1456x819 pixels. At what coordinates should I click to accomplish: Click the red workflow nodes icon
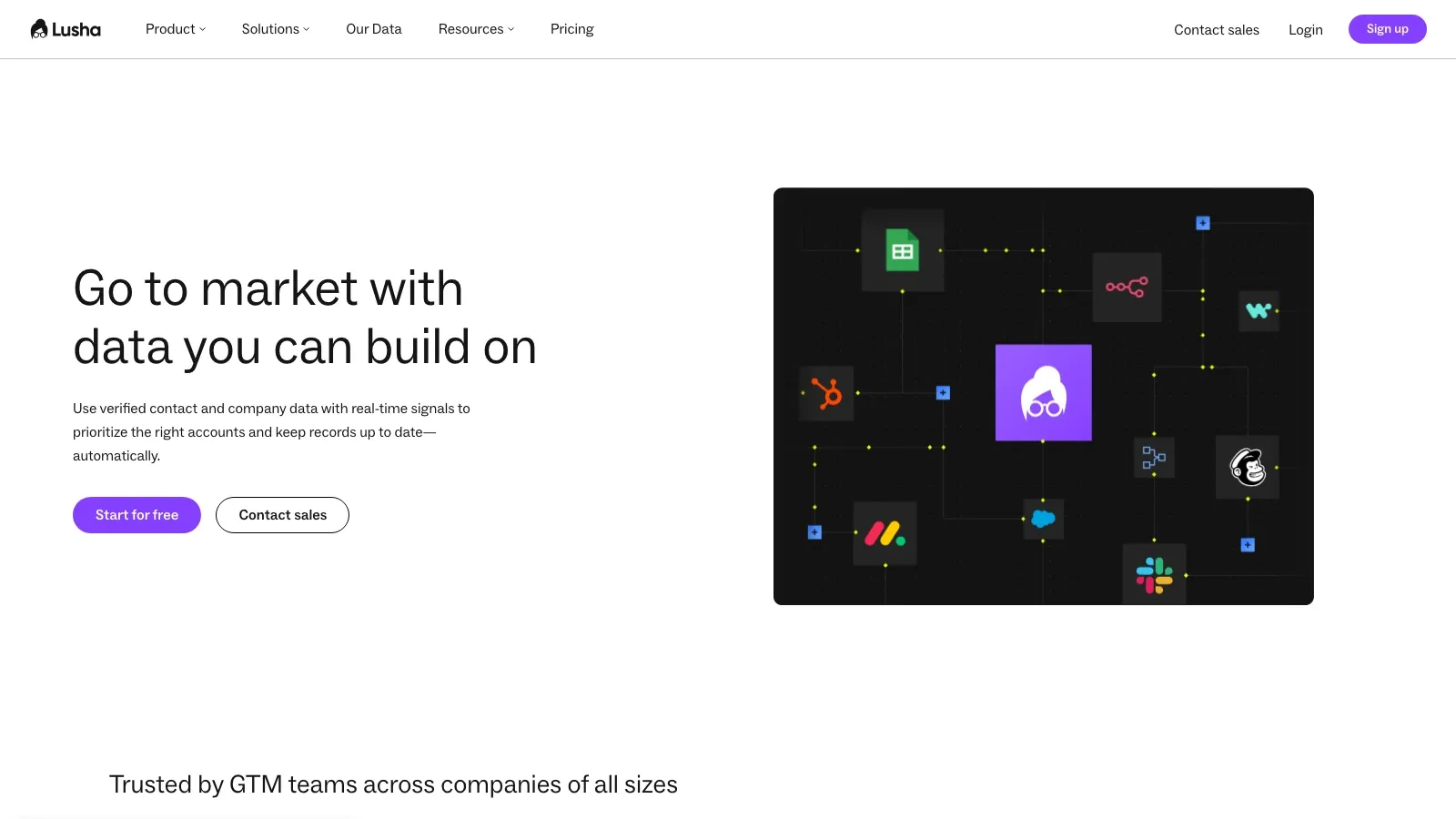[x=1127, y=288]
